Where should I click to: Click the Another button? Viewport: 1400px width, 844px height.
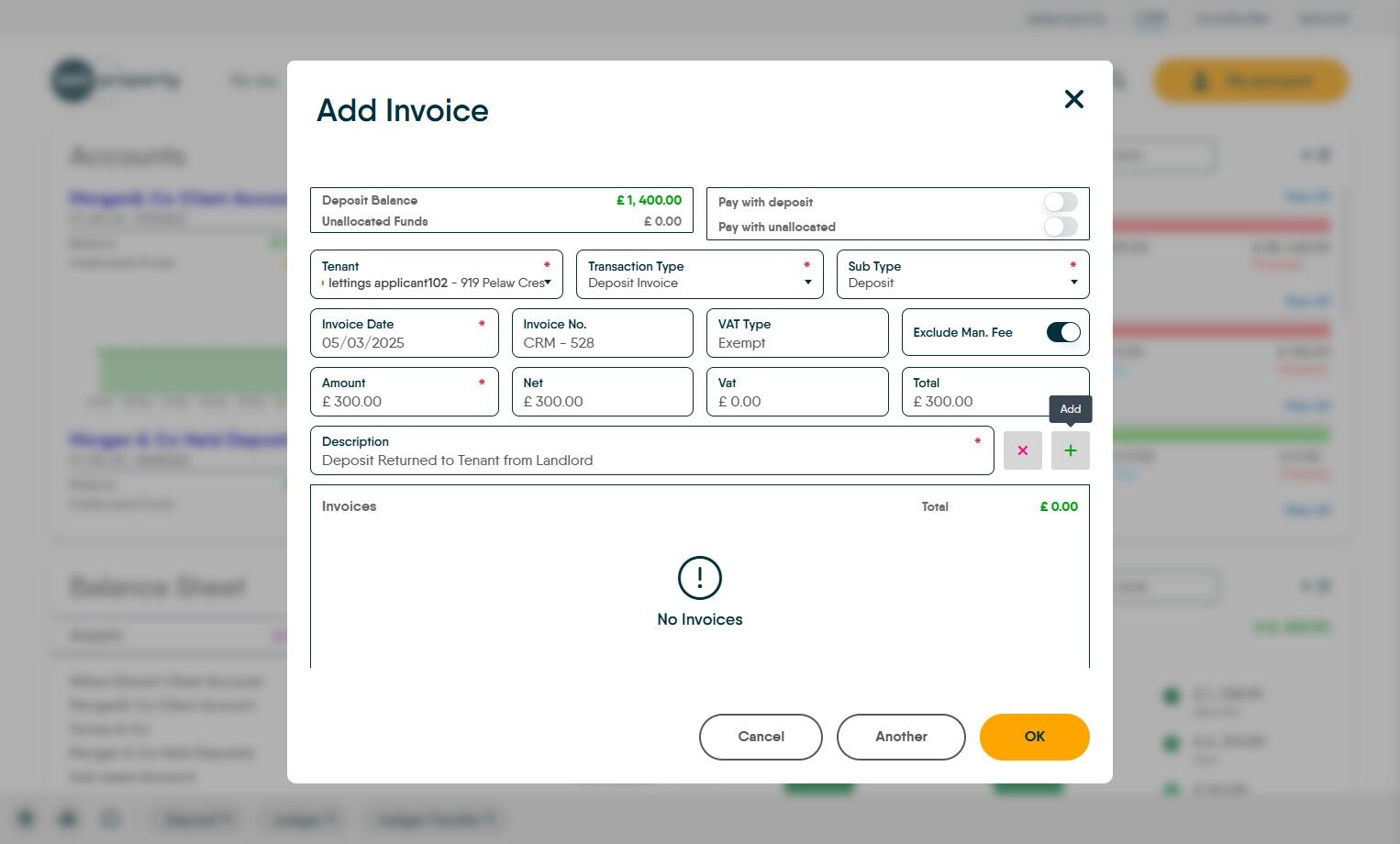[x=901, y=737]
